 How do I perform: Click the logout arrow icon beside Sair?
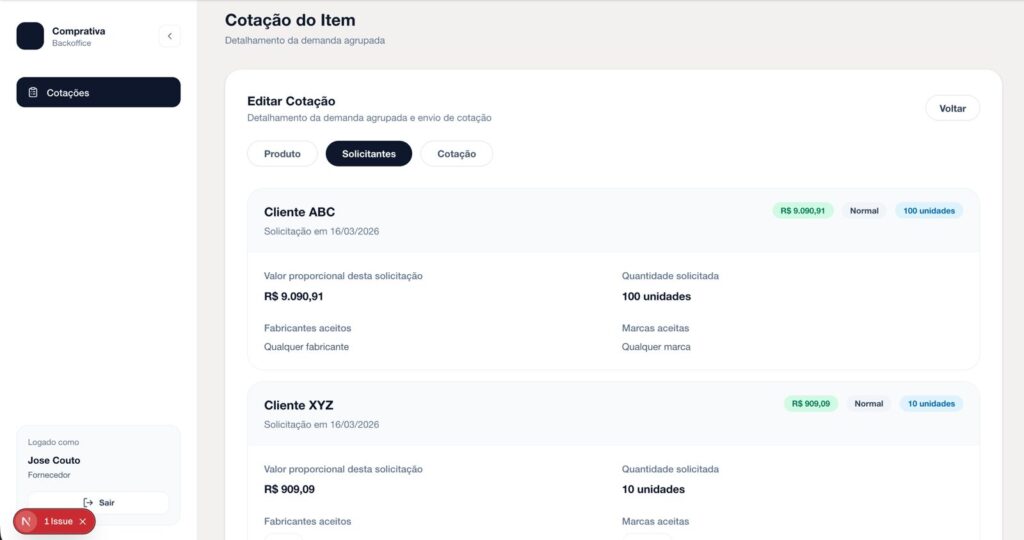click(x=88, y=502)
